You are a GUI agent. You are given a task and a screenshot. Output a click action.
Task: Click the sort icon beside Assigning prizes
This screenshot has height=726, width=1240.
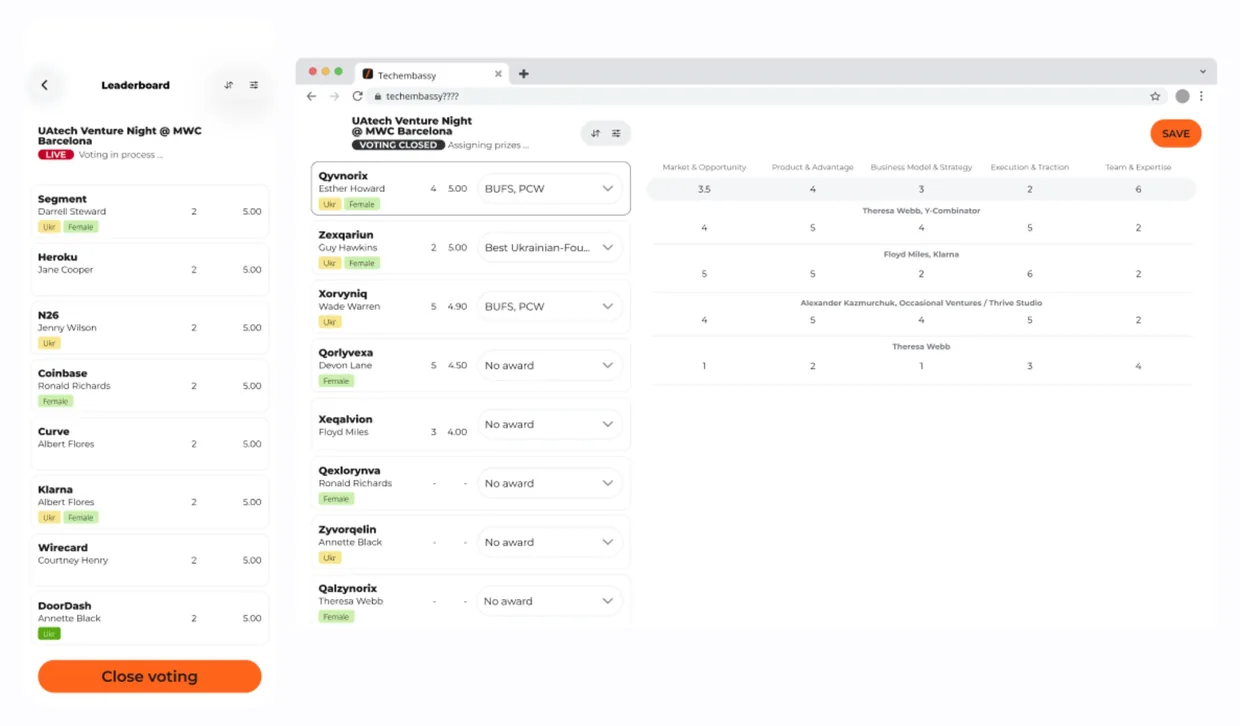(596, 133)
